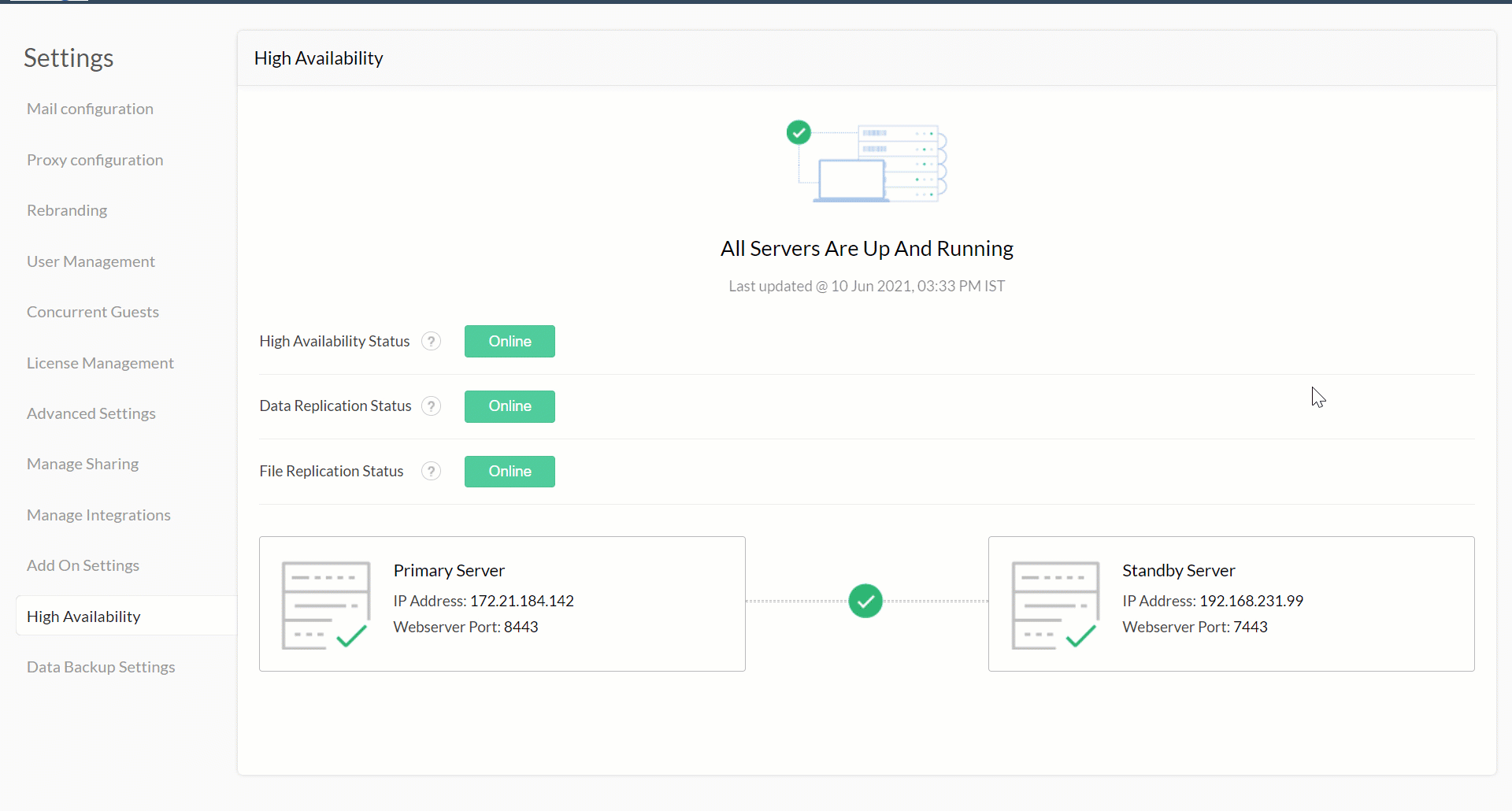Select Advanced Settings
Image resolution: width=1512 pixels, height=811 pixels.
pyautogui.click(x=91, y=413)
